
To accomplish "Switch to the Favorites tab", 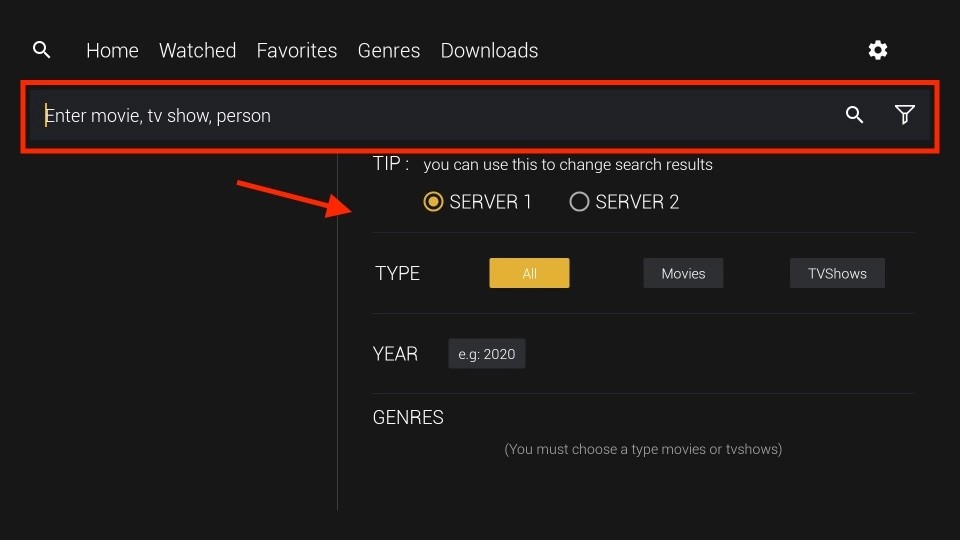I will pyautogui.click(x=297, y=50).
